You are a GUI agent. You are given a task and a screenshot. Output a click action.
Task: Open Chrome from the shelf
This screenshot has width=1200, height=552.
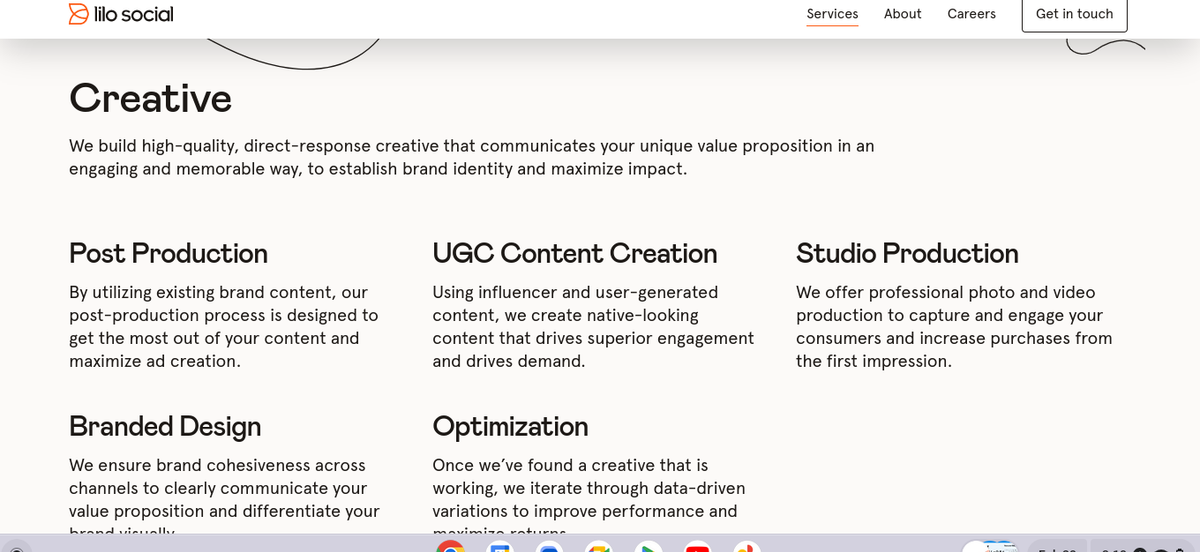pos(451,547)
